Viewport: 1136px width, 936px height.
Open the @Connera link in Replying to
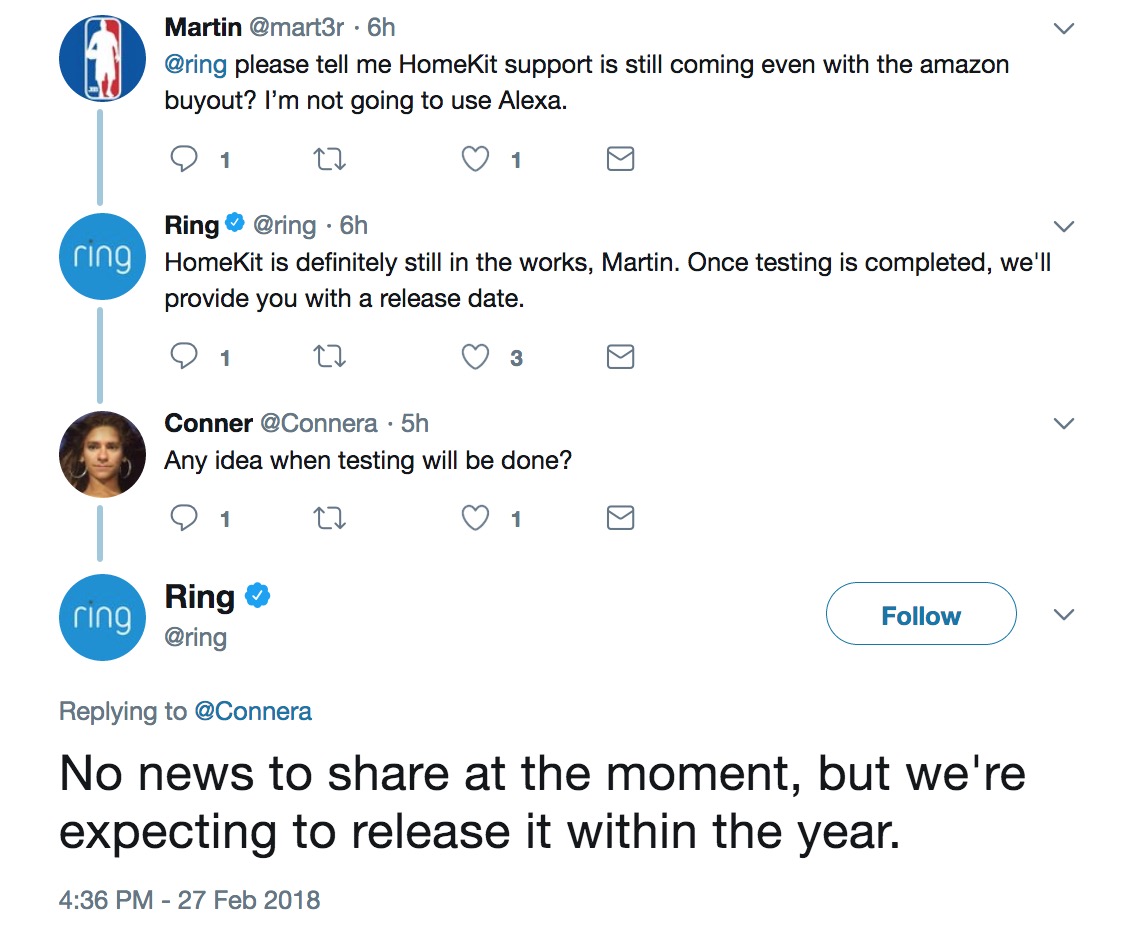click(x=253, y=711)
